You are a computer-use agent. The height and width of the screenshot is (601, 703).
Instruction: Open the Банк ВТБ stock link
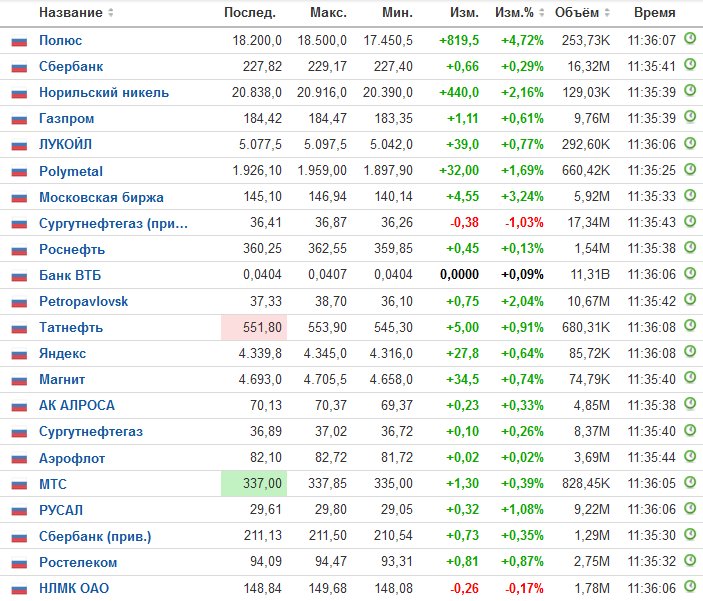point(70,275)
